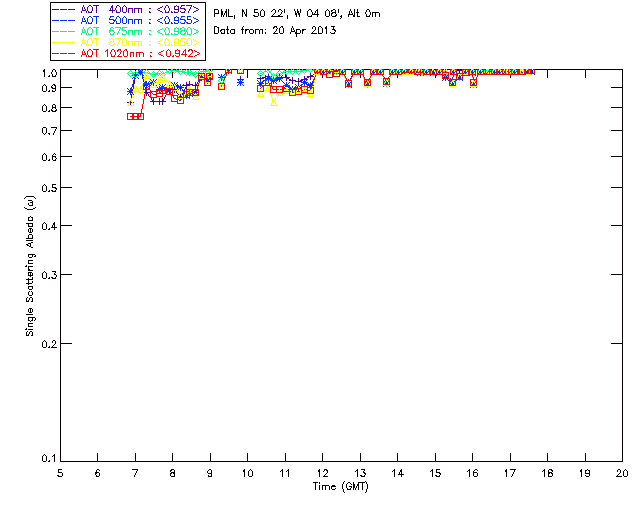
Task: Click the x-axis tick label 8
Action: pyautogui.click(x=173, y=473)
